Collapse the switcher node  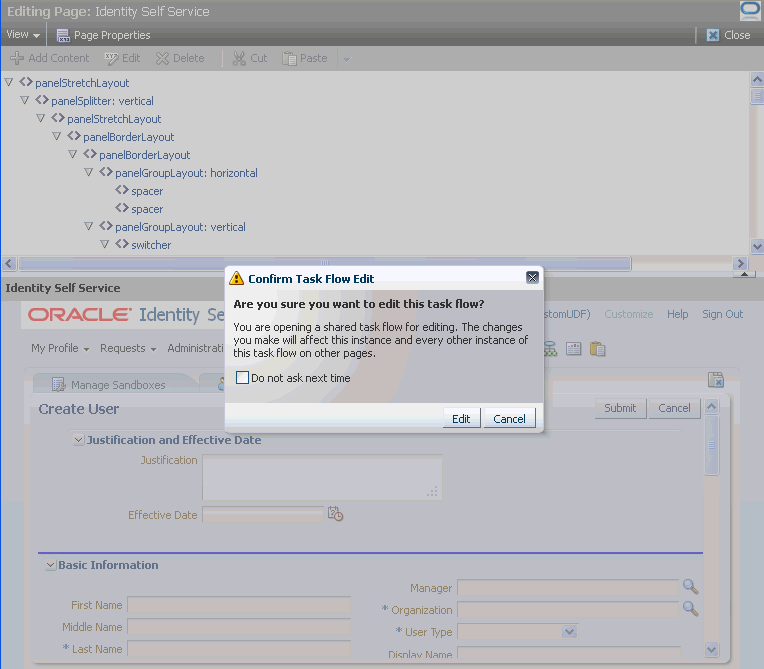tap(105, 245)
